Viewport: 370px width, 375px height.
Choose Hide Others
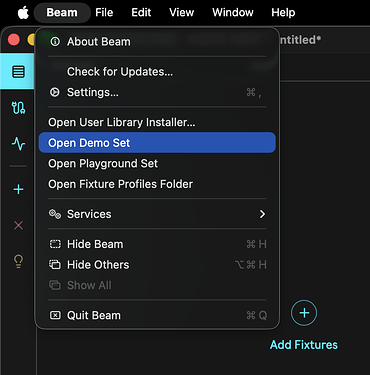pos(157,265)
